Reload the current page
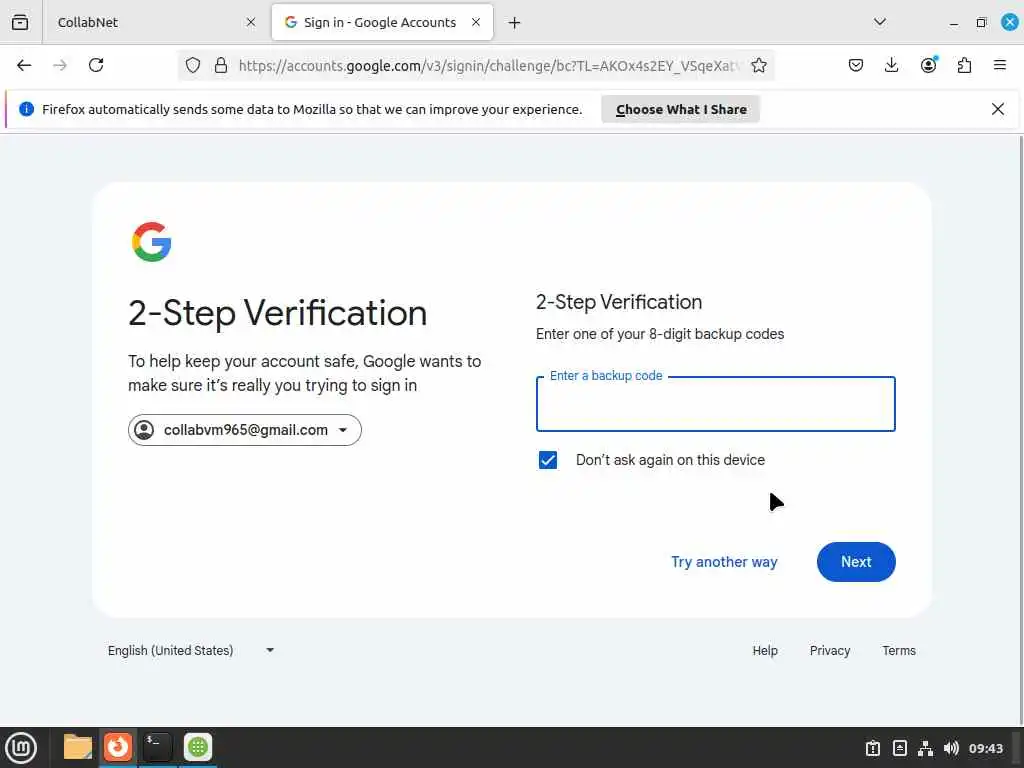 [96, 65]
